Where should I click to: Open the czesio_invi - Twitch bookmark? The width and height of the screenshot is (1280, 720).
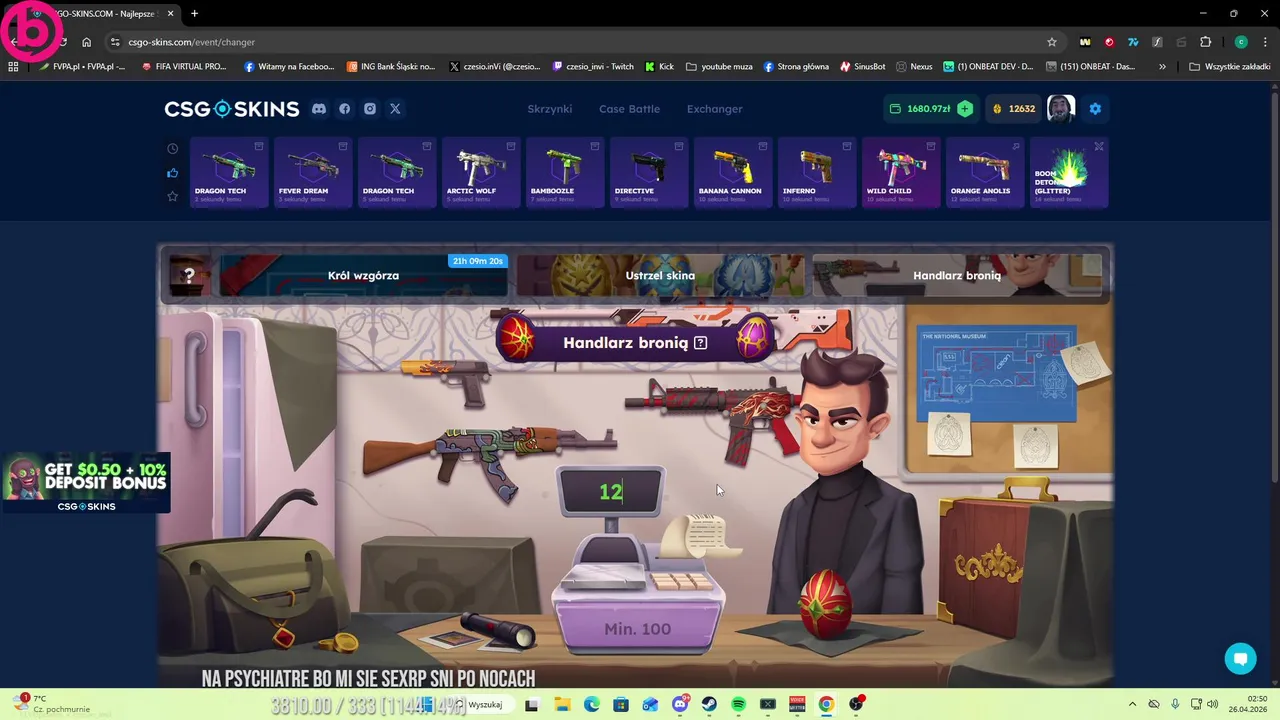coord(593,67)
